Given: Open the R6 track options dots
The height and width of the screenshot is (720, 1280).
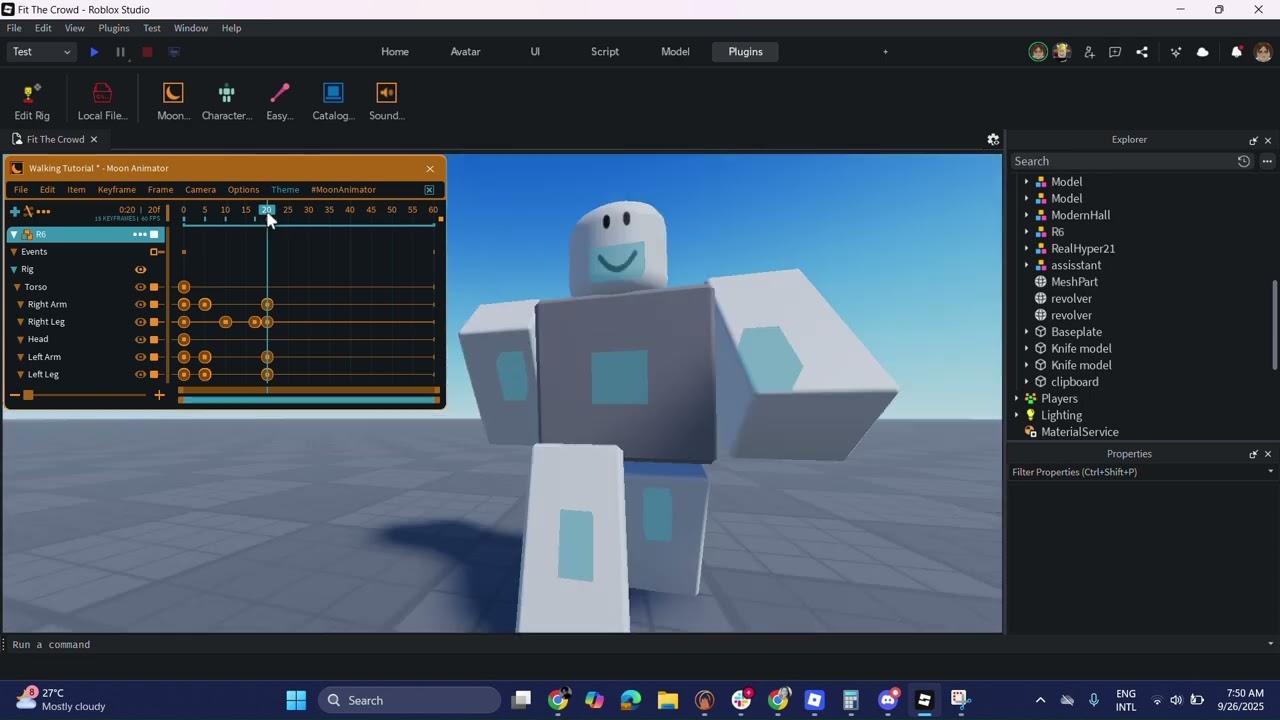Looking at the screenshot, I should tap(140, 234).
